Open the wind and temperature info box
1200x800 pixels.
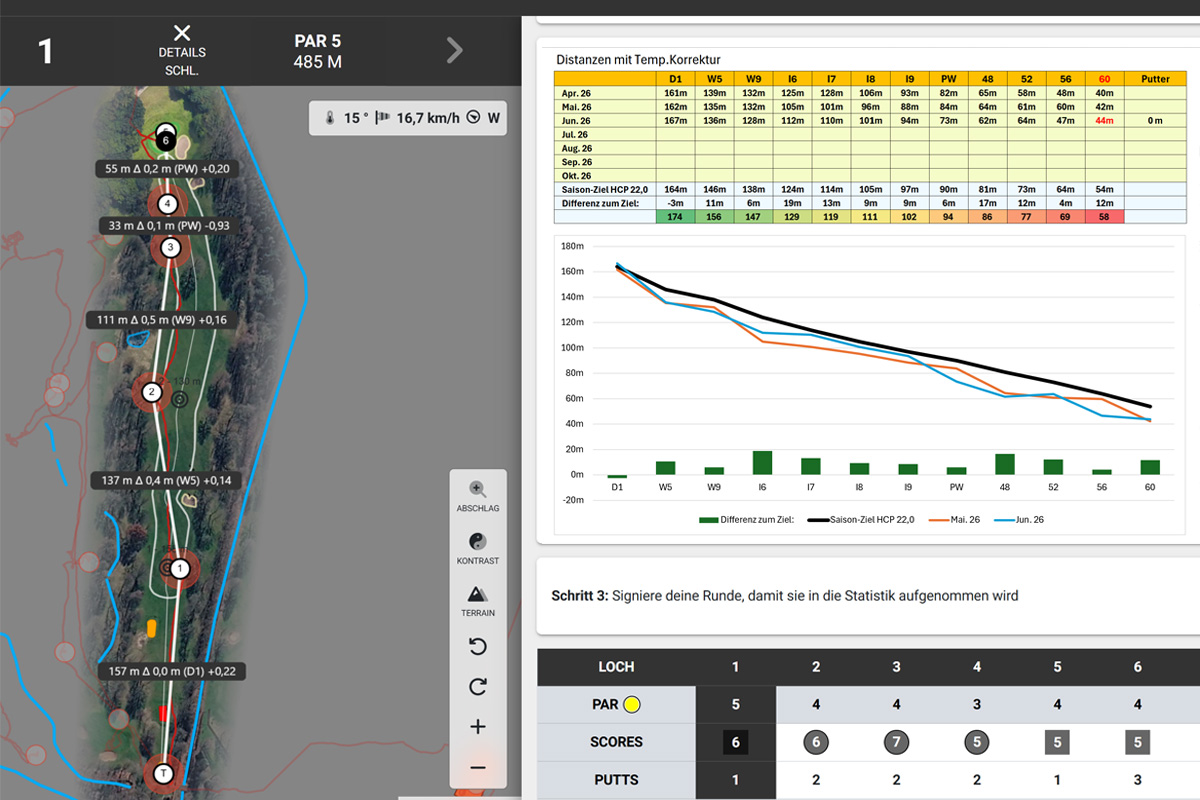(409, 118)
